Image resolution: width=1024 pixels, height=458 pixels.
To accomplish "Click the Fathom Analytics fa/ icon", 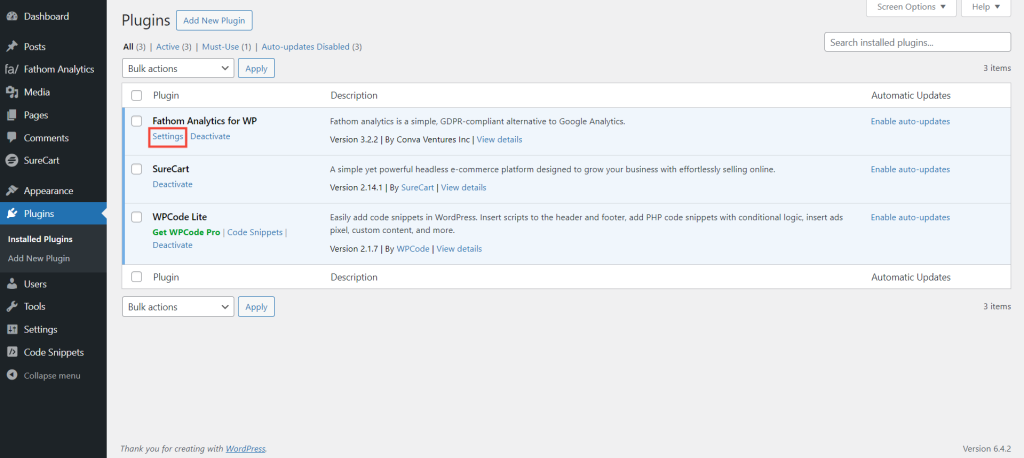I will [12, 69].
